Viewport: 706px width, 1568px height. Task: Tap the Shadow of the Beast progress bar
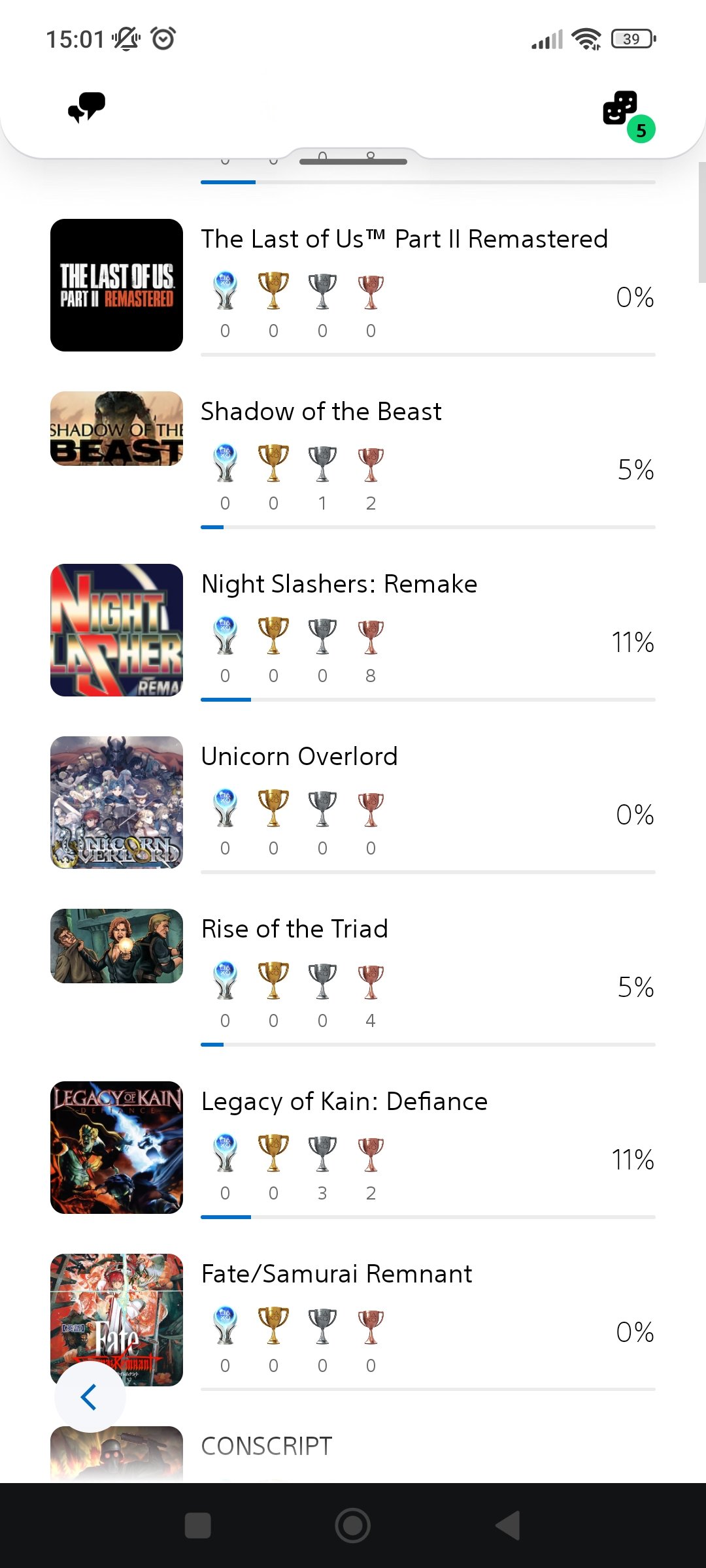(428, 527)
